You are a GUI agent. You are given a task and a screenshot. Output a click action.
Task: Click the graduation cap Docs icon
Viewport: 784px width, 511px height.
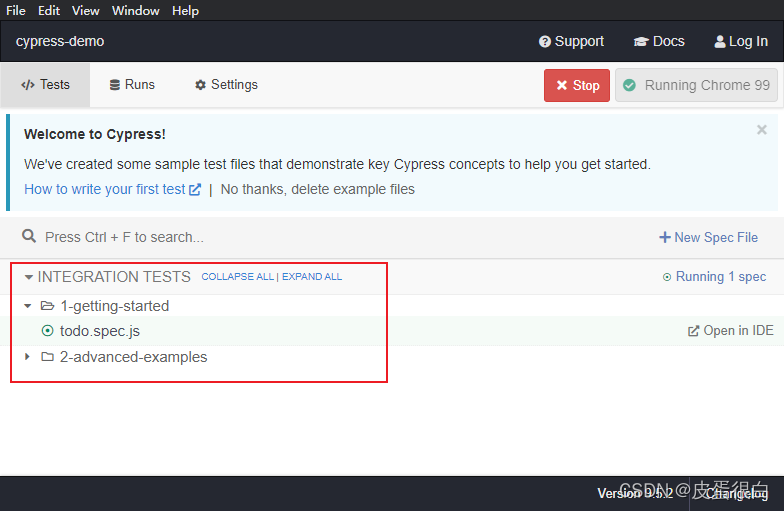pyautogui.click(x=641, y=42)
